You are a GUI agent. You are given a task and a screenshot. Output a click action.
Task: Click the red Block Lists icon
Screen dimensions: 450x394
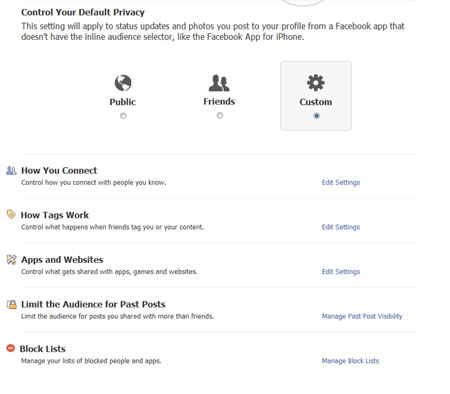coord(11,348)
